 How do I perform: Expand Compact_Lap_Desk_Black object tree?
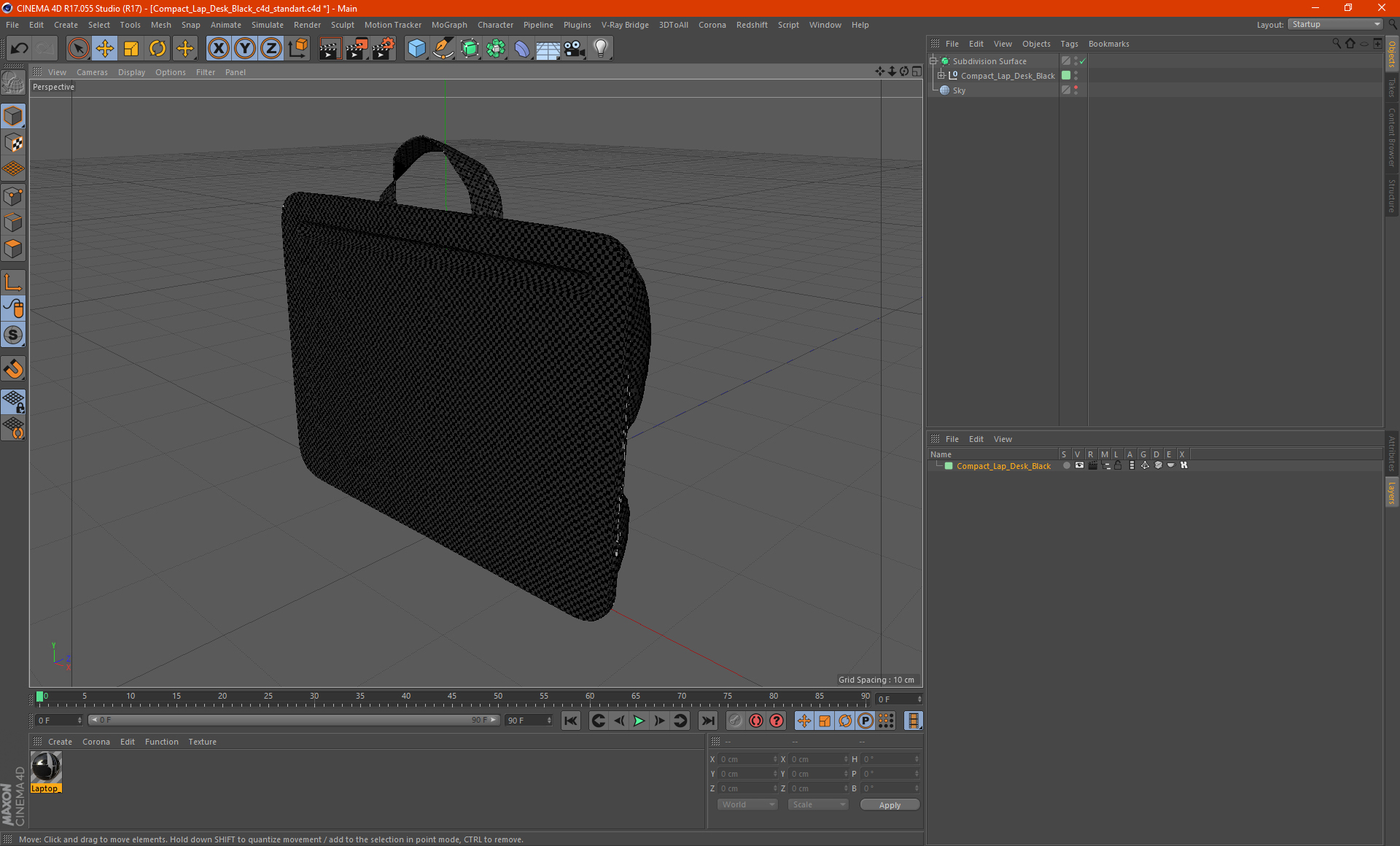click(941, 76)
